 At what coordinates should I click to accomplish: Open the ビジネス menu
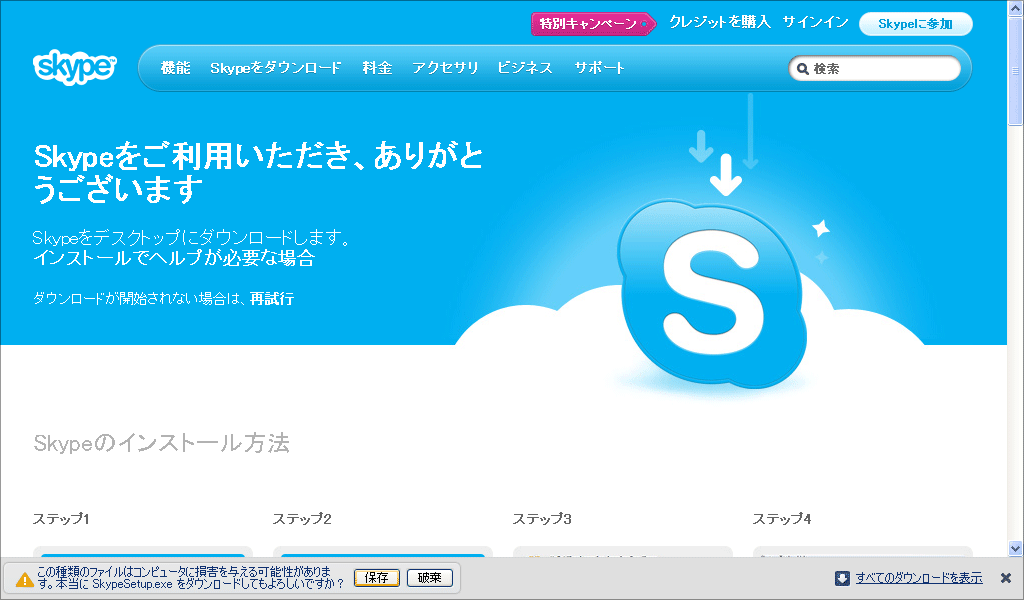pyautogui.click(x=525, y=68)
